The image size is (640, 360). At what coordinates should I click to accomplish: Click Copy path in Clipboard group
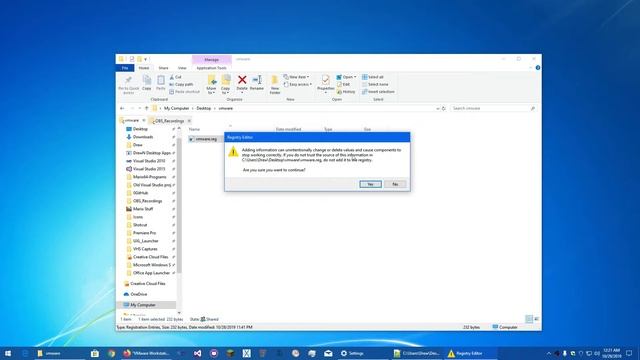181,84
